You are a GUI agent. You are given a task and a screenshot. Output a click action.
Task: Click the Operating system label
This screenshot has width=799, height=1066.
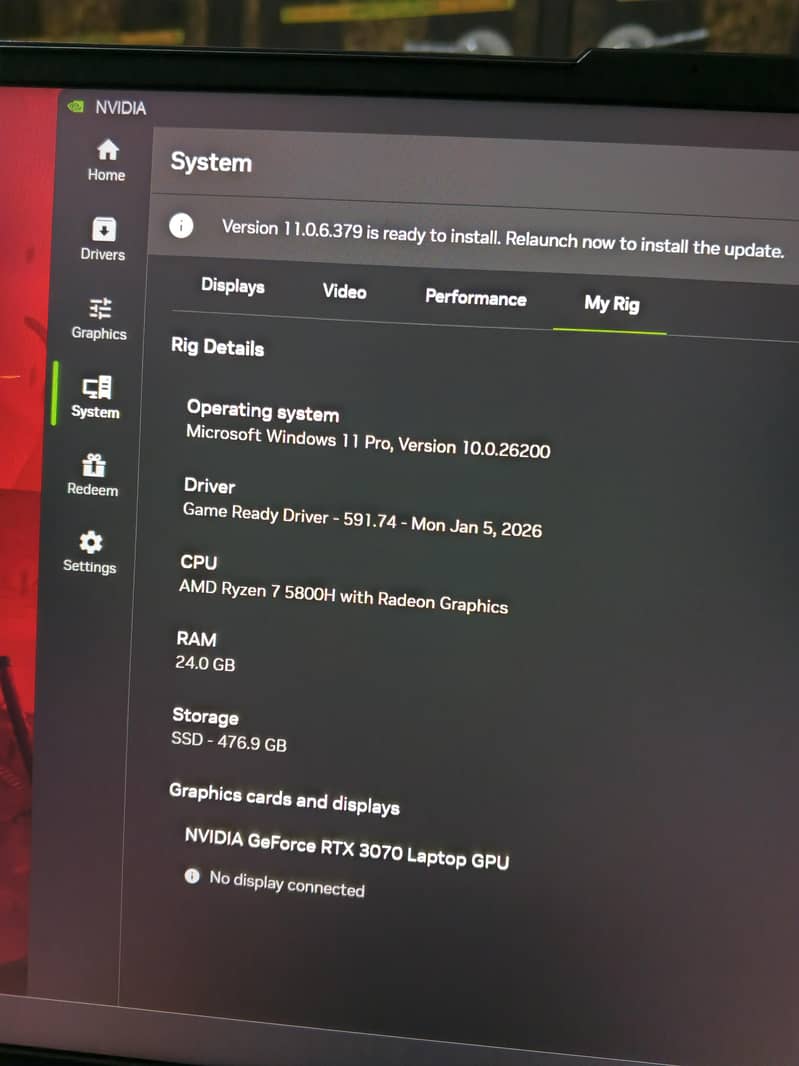[263, 411]
